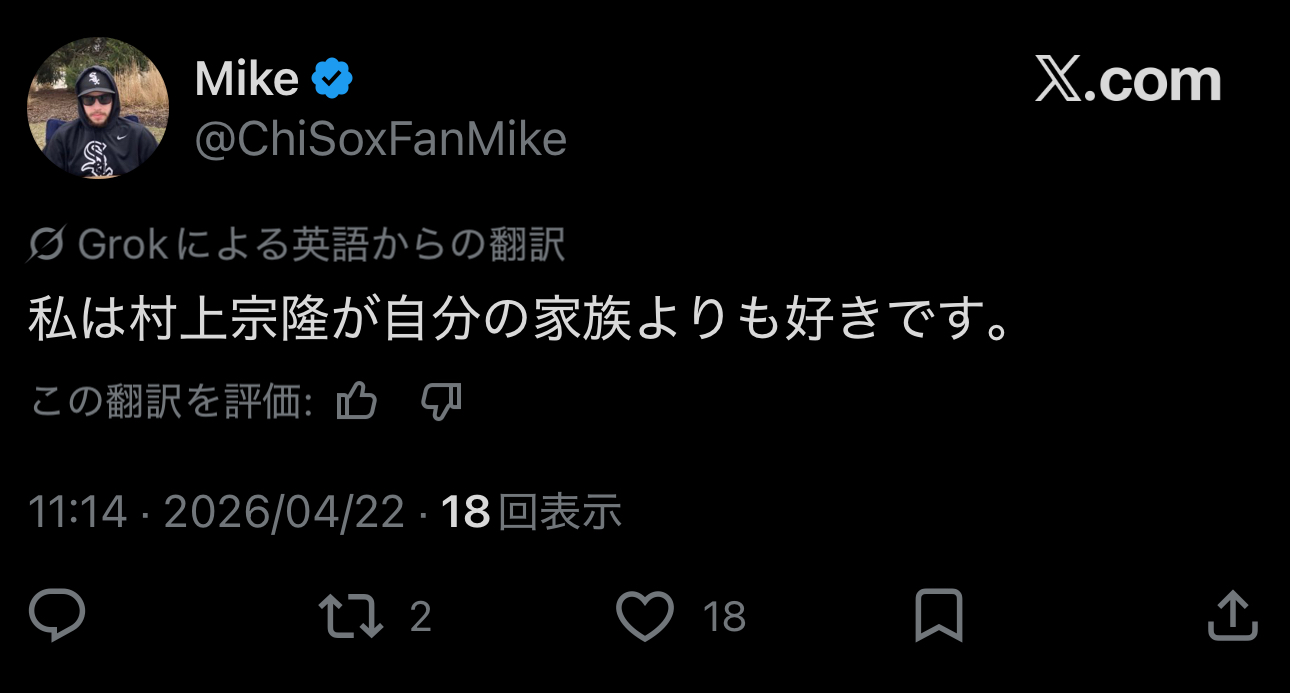Click the 2026/04/22 date
This screenshot has height=693, width=1290.
tap(284, 513)
